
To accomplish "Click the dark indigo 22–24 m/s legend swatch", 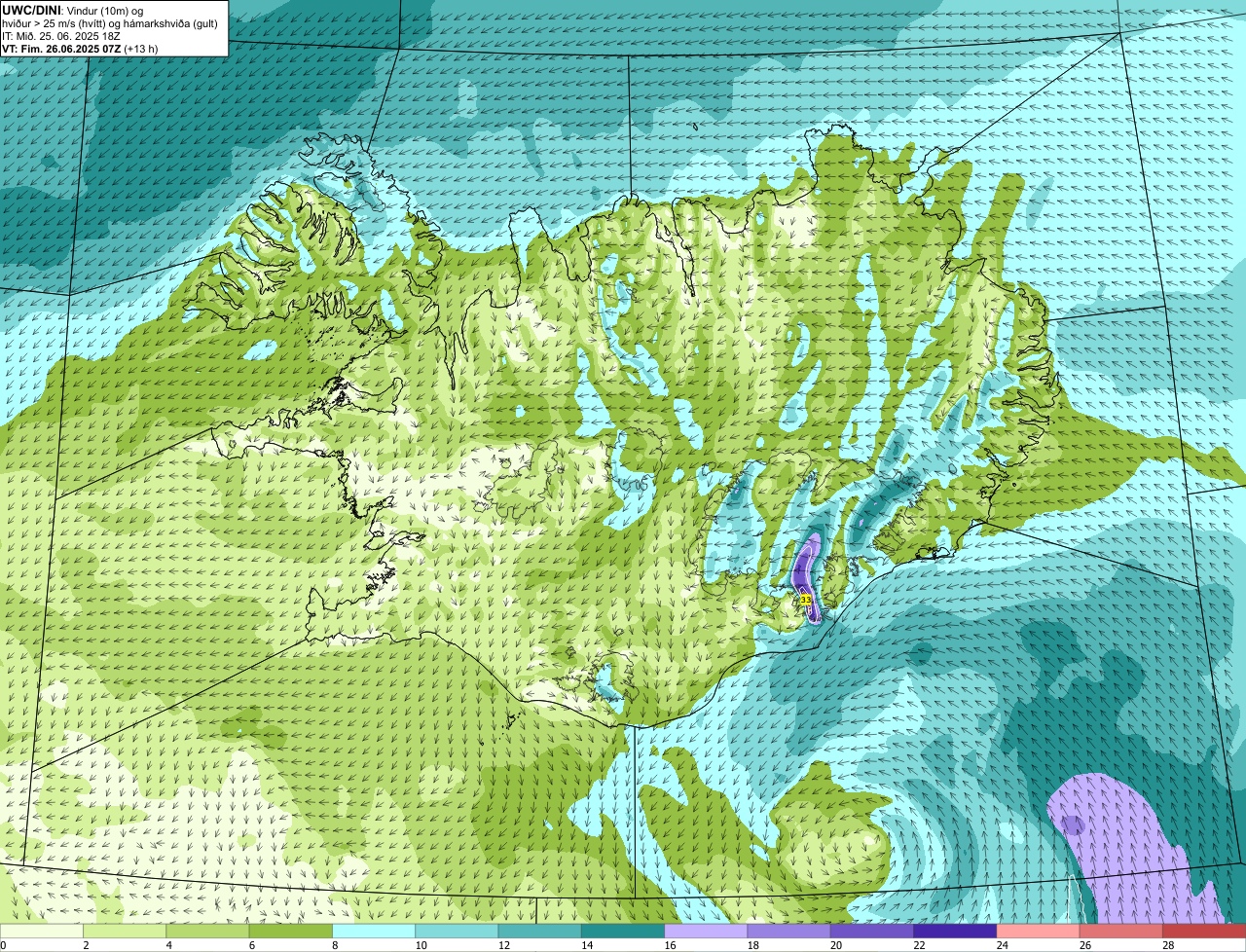I will point(955,931).
